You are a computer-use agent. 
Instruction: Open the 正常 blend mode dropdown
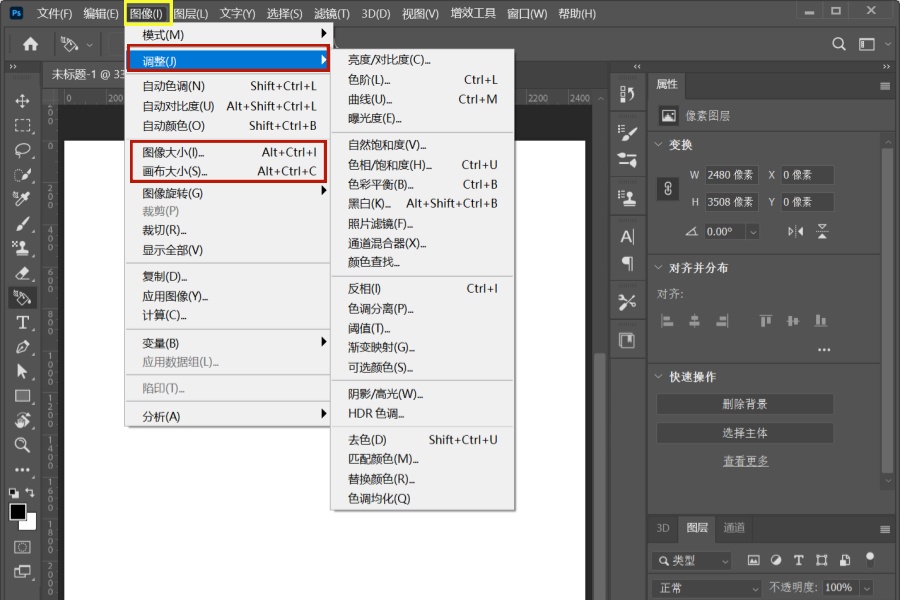707,588
